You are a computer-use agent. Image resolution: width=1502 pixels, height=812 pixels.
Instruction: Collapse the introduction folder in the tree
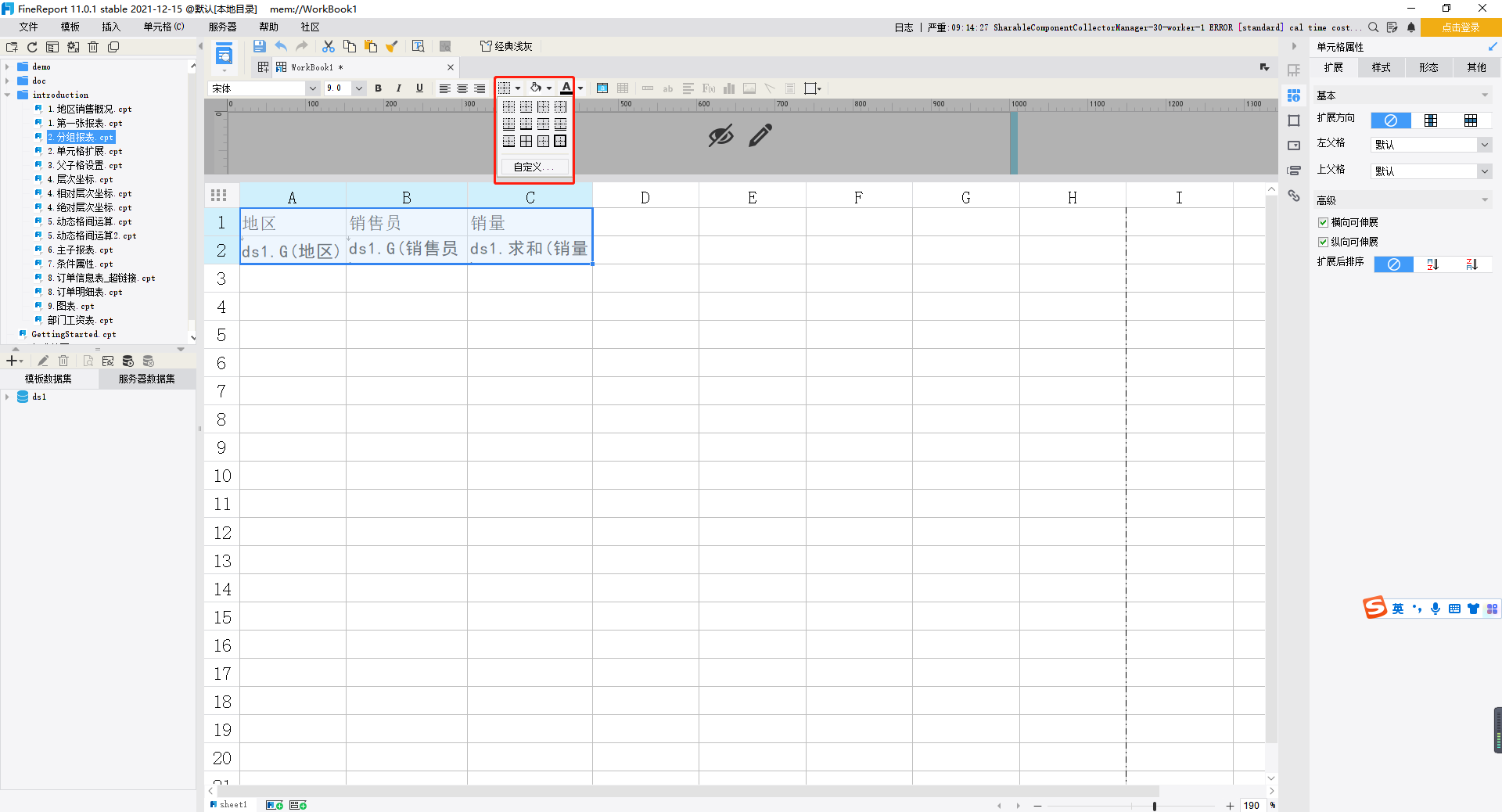pos(8,95)
